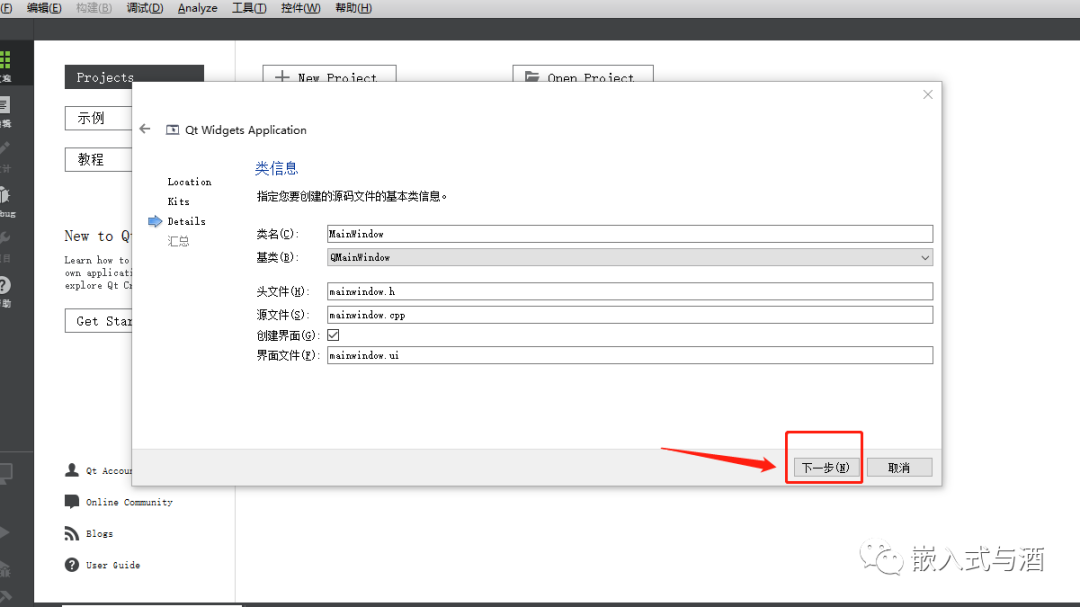Open the Edit mode sidebar icon

[5, 105]
